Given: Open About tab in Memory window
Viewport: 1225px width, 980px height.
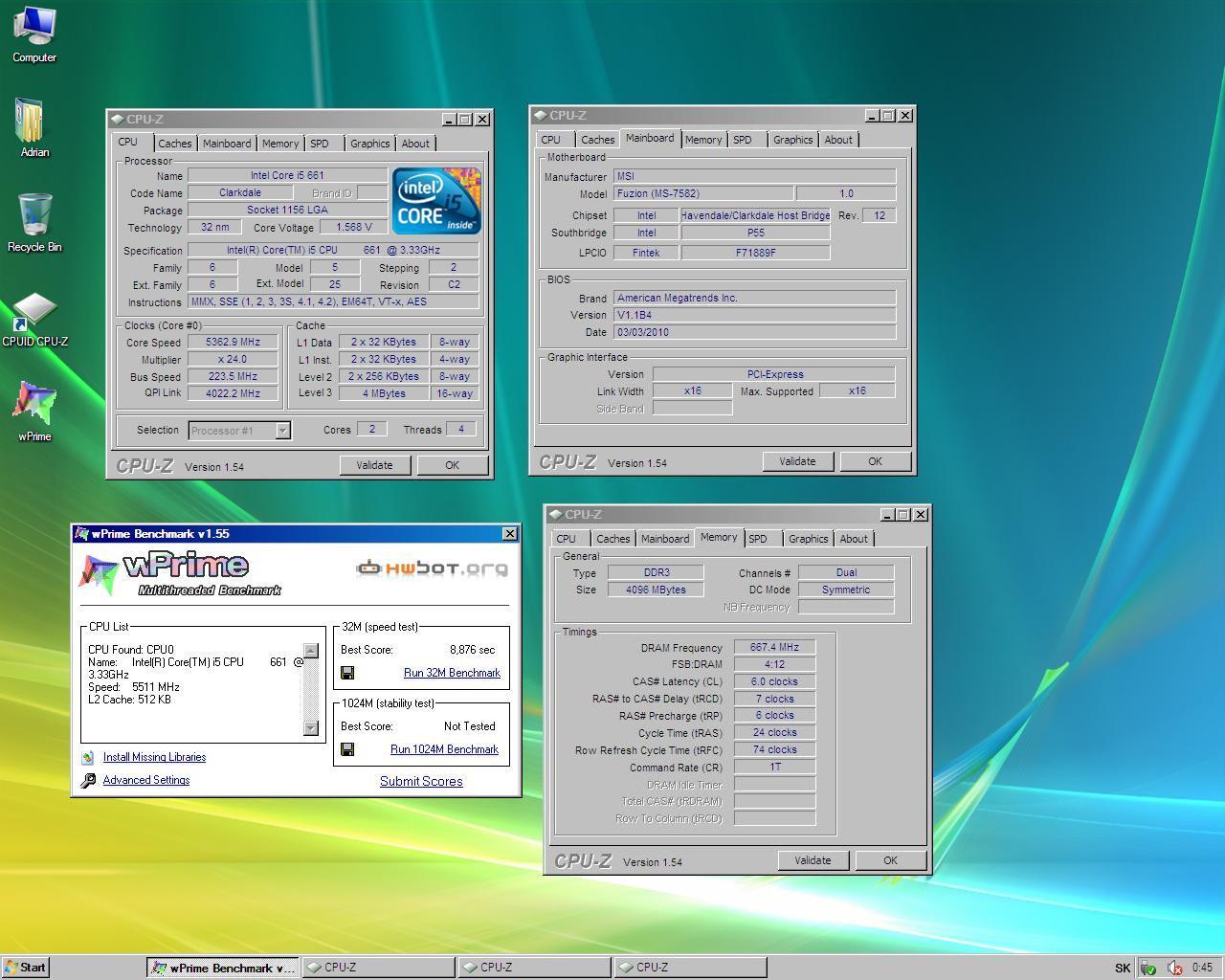Looking at the screenshot, I should tap(854, 539).
